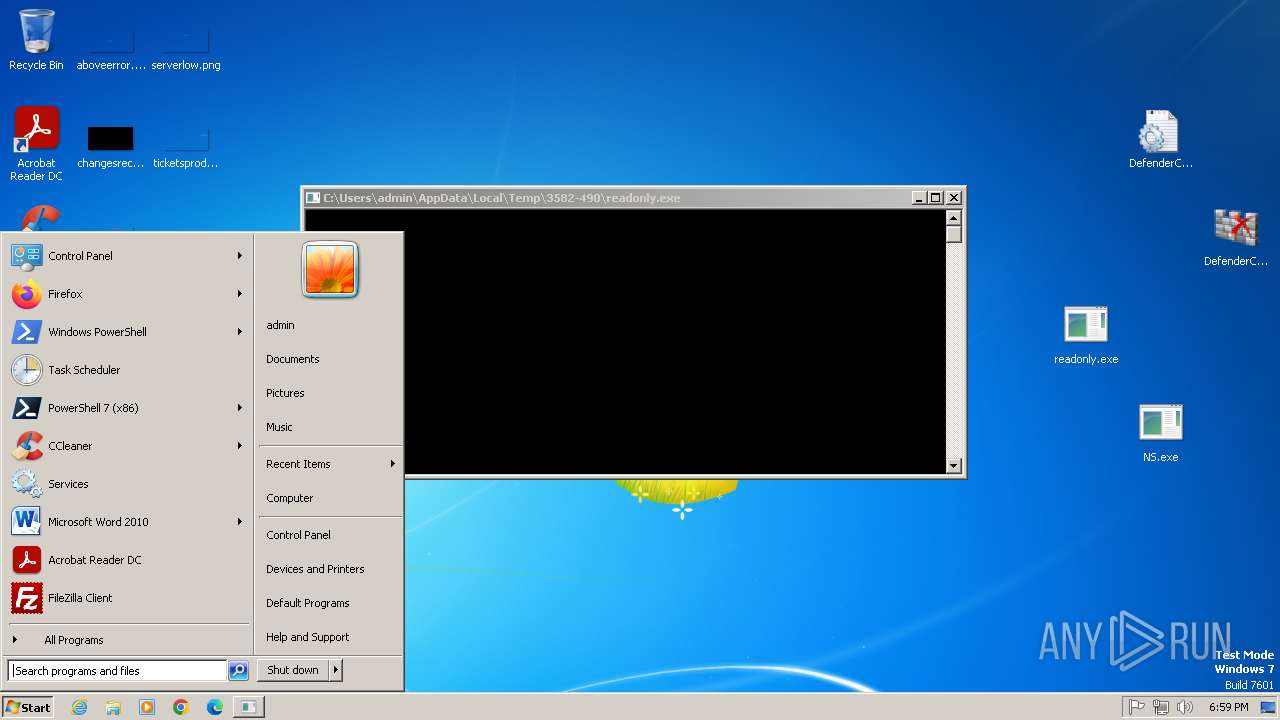1280x720 pixels.
Task: Open Acrobat Reader DC desktop shortcut
Action: click(x=36, y=144)
